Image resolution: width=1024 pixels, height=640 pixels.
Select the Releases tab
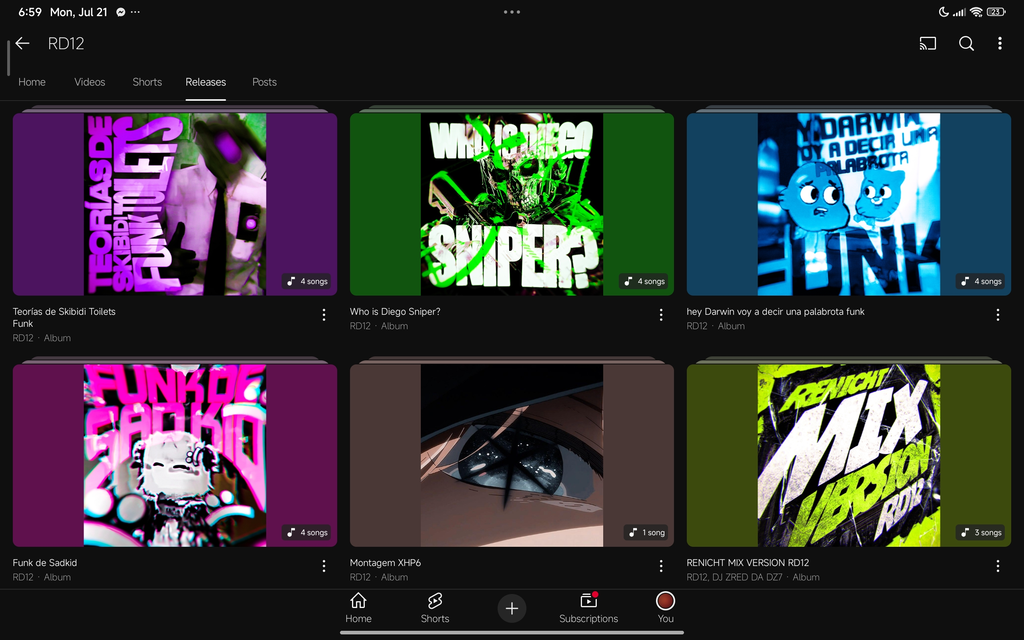click(206, 82)
